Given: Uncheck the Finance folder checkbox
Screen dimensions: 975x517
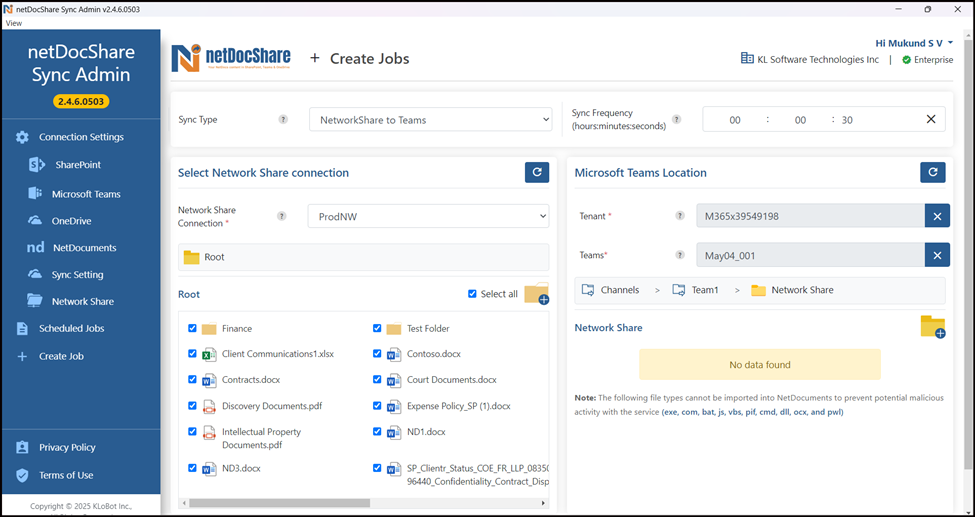Looking at the screenshot, I should point(192,328).
